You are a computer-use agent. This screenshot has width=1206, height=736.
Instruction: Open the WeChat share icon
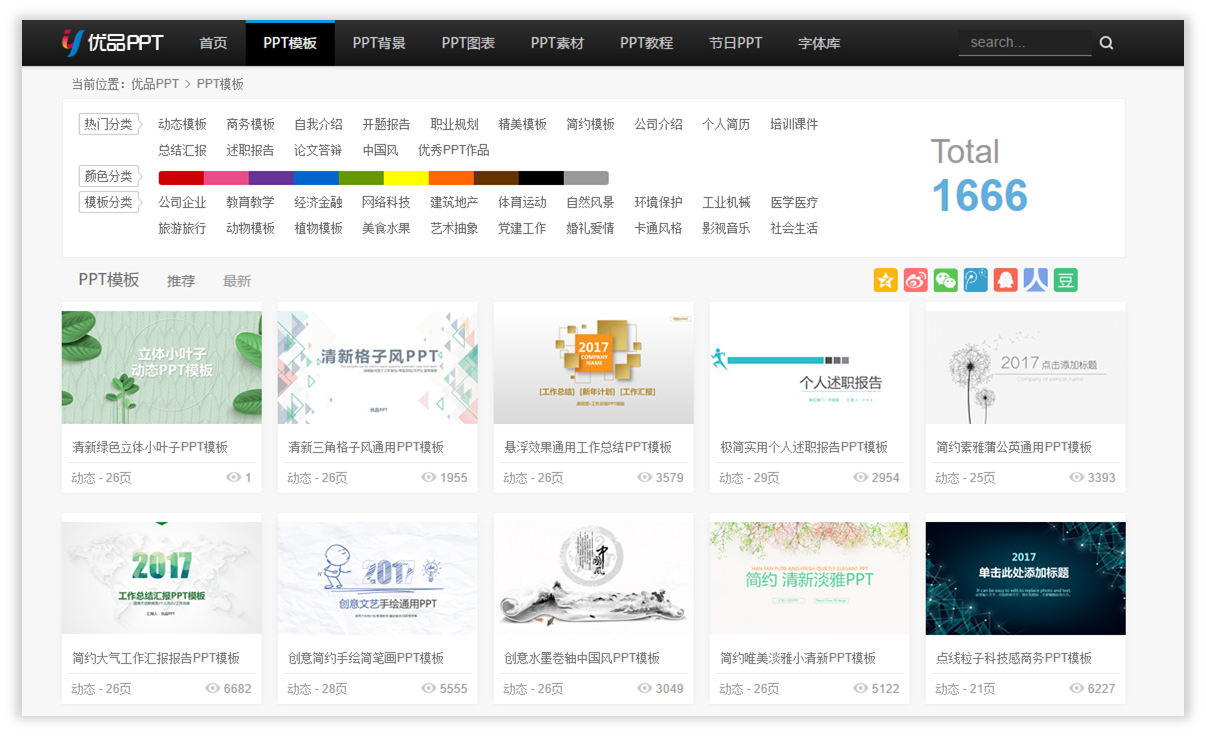click(x=945, y=280)
